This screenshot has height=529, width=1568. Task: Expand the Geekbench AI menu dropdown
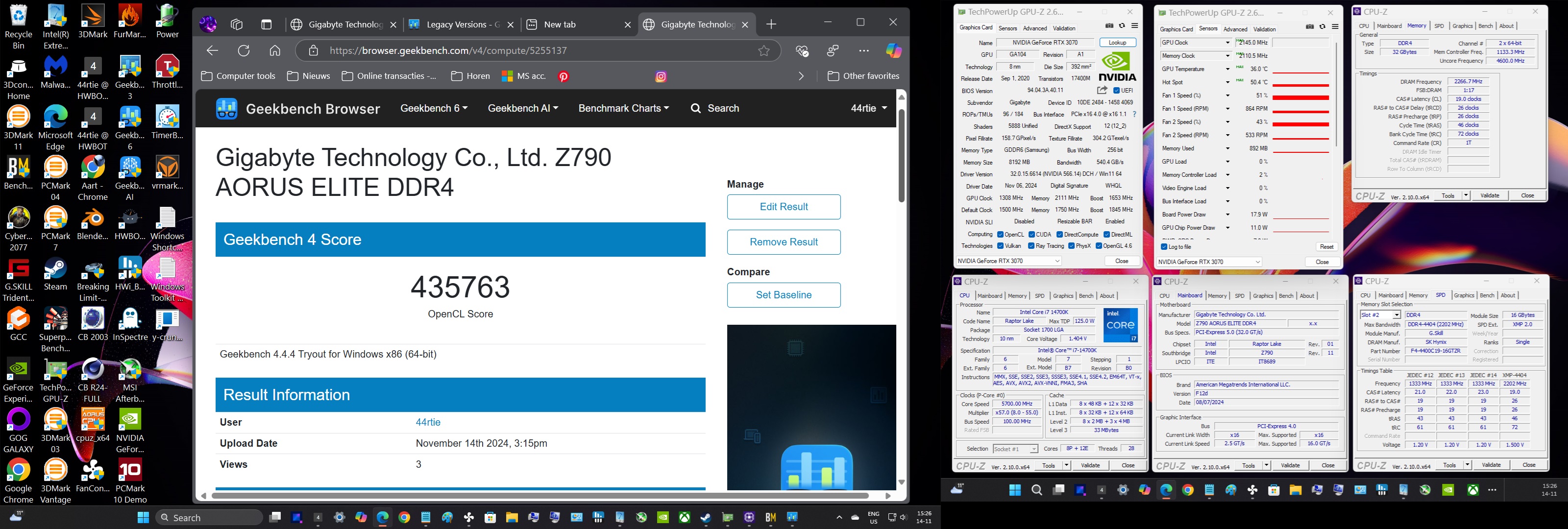tap(523, 108)
